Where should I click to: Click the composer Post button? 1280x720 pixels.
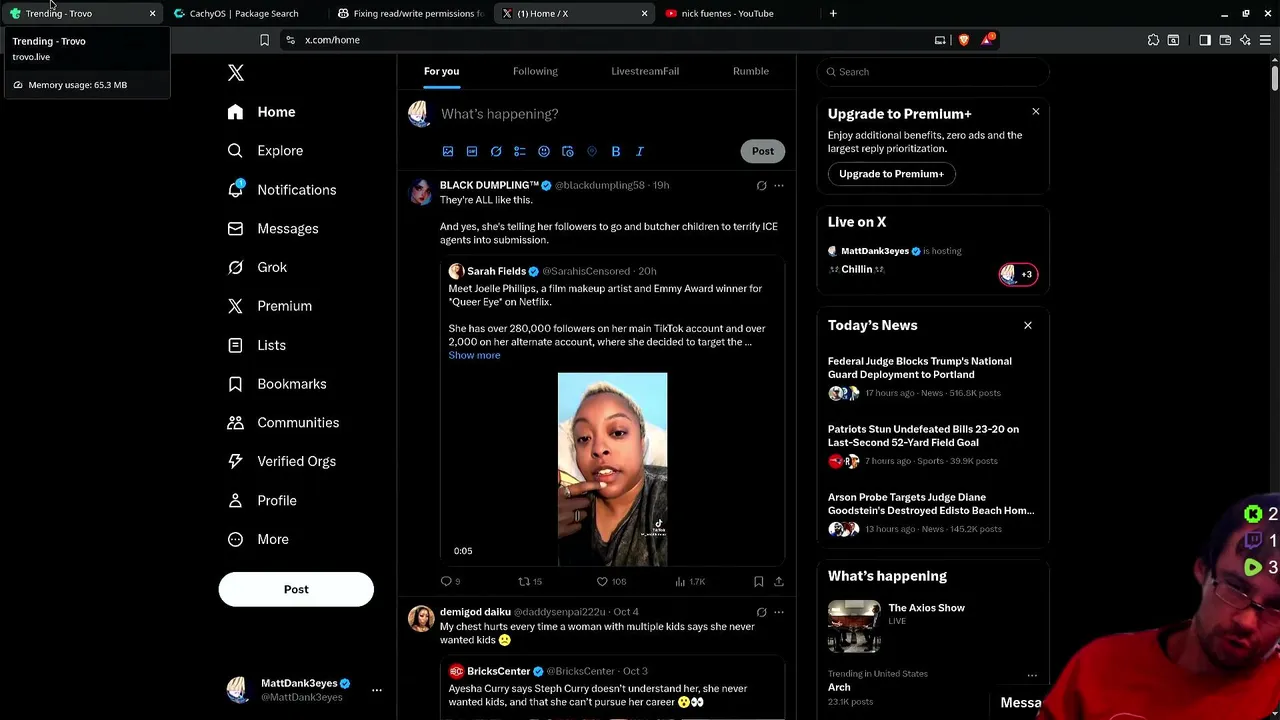(763, 151)
